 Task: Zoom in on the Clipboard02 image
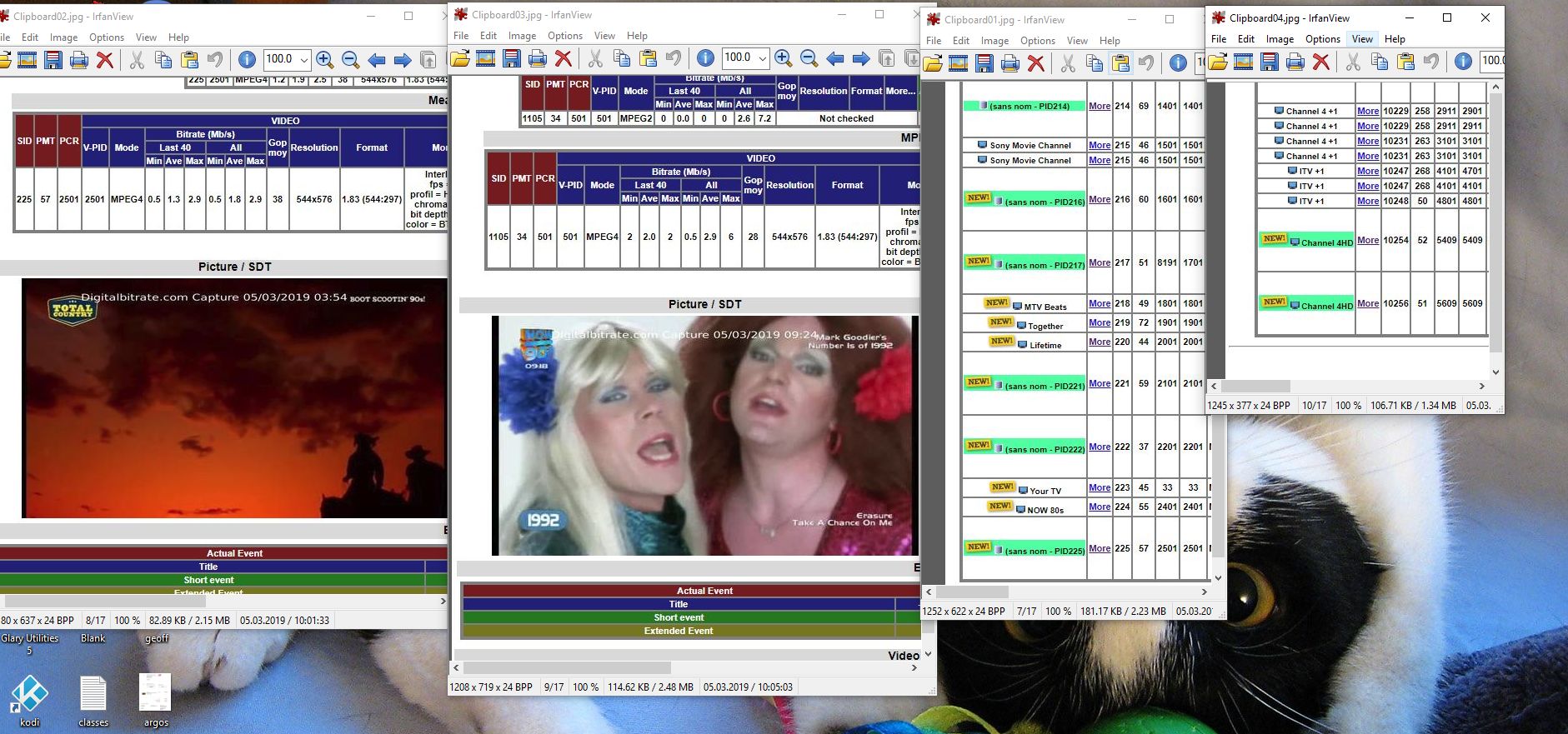click(324, 60)
